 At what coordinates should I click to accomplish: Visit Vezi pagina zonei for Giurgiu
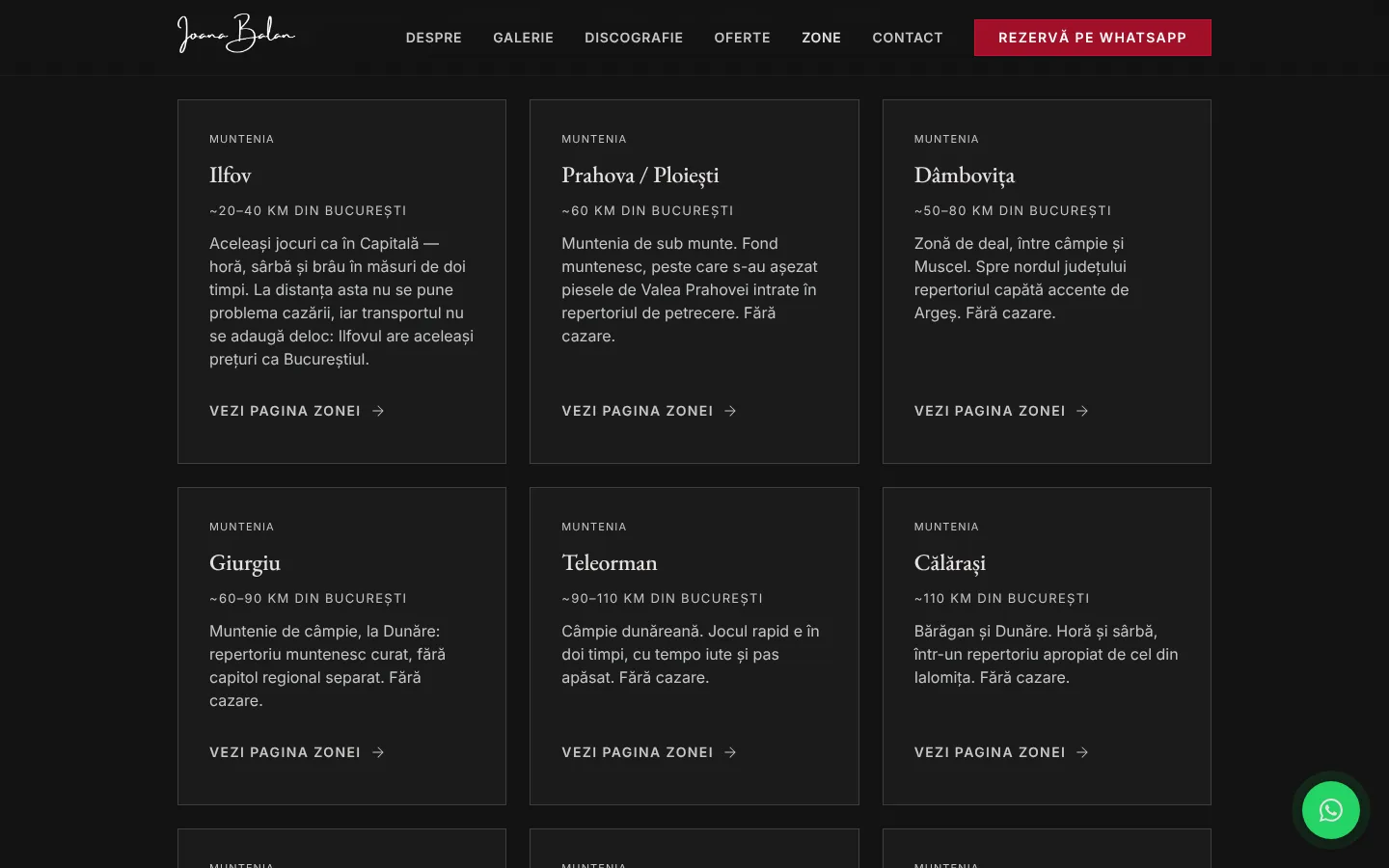pyautogui.click(x=296, y=752)
